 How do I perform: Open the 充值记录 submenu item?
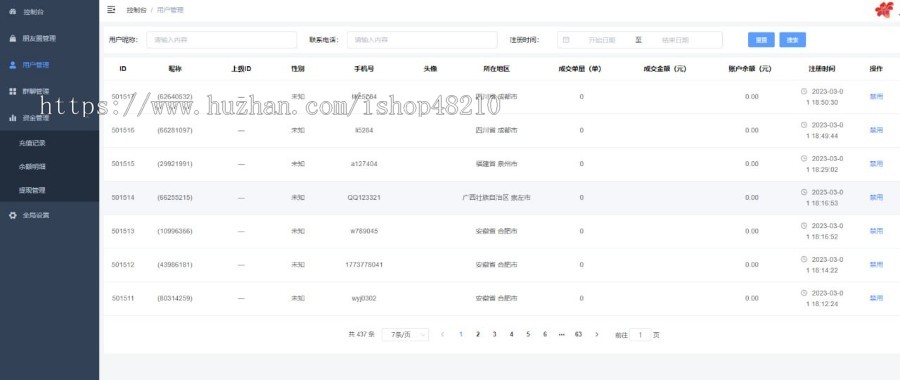(x=32, y=143)
